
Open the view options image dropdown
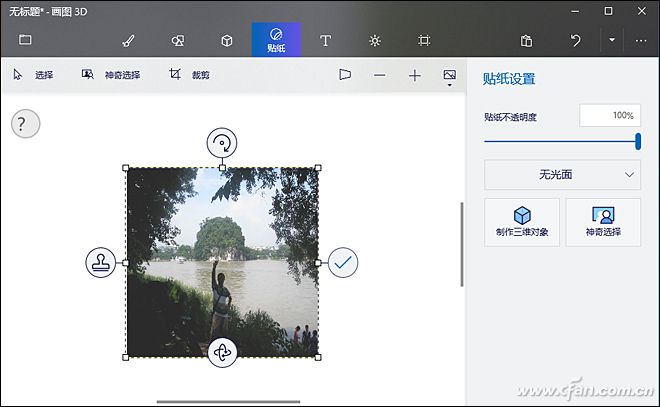[x=450, y=77]
